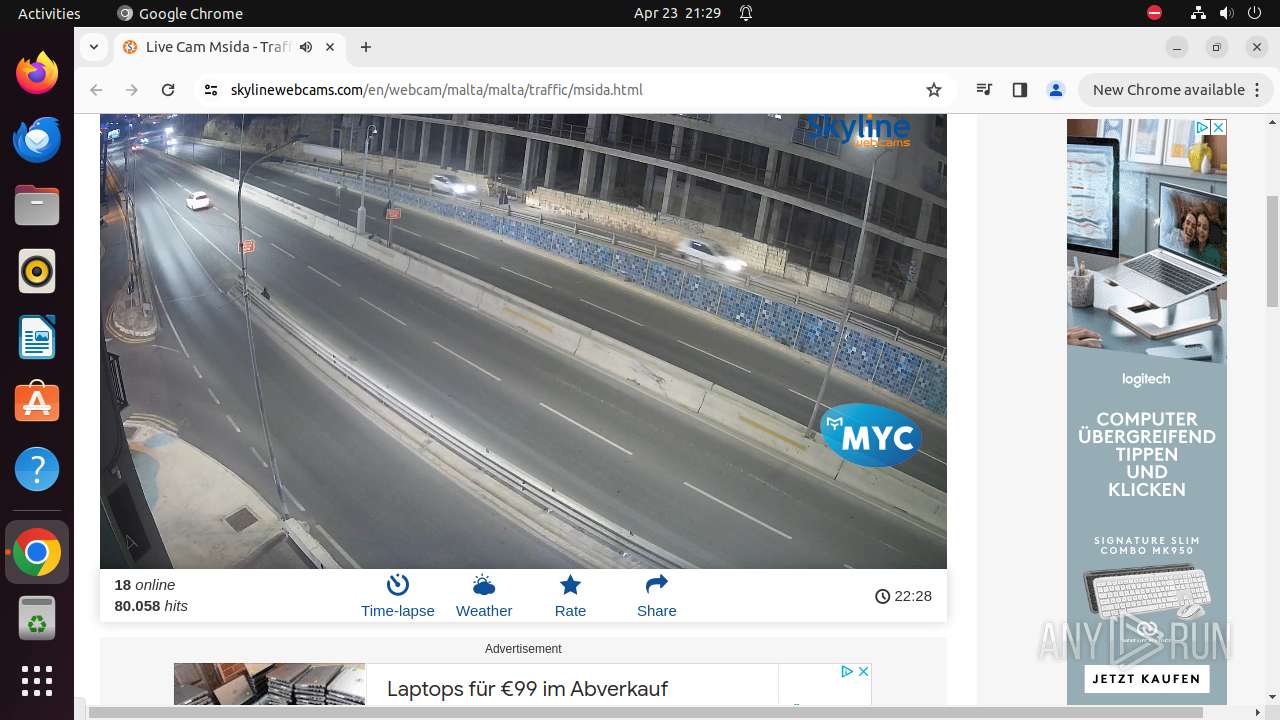Click the live webcam video
The width and height of the screenshot is (1280, 720).
[523, 341]
